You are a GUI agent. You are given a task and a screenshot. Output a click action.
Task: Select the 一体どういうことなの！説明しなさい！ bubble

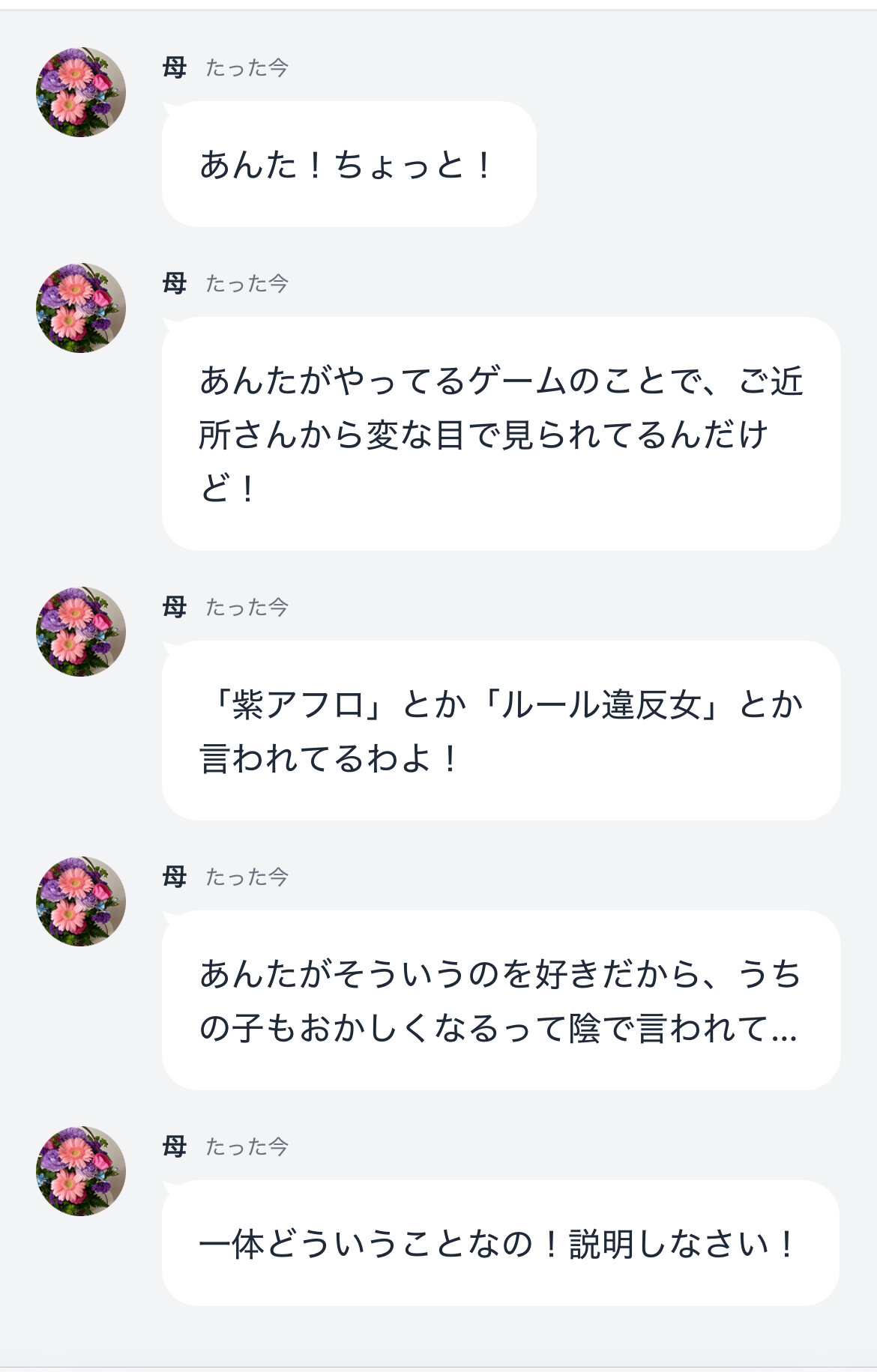501,1244
